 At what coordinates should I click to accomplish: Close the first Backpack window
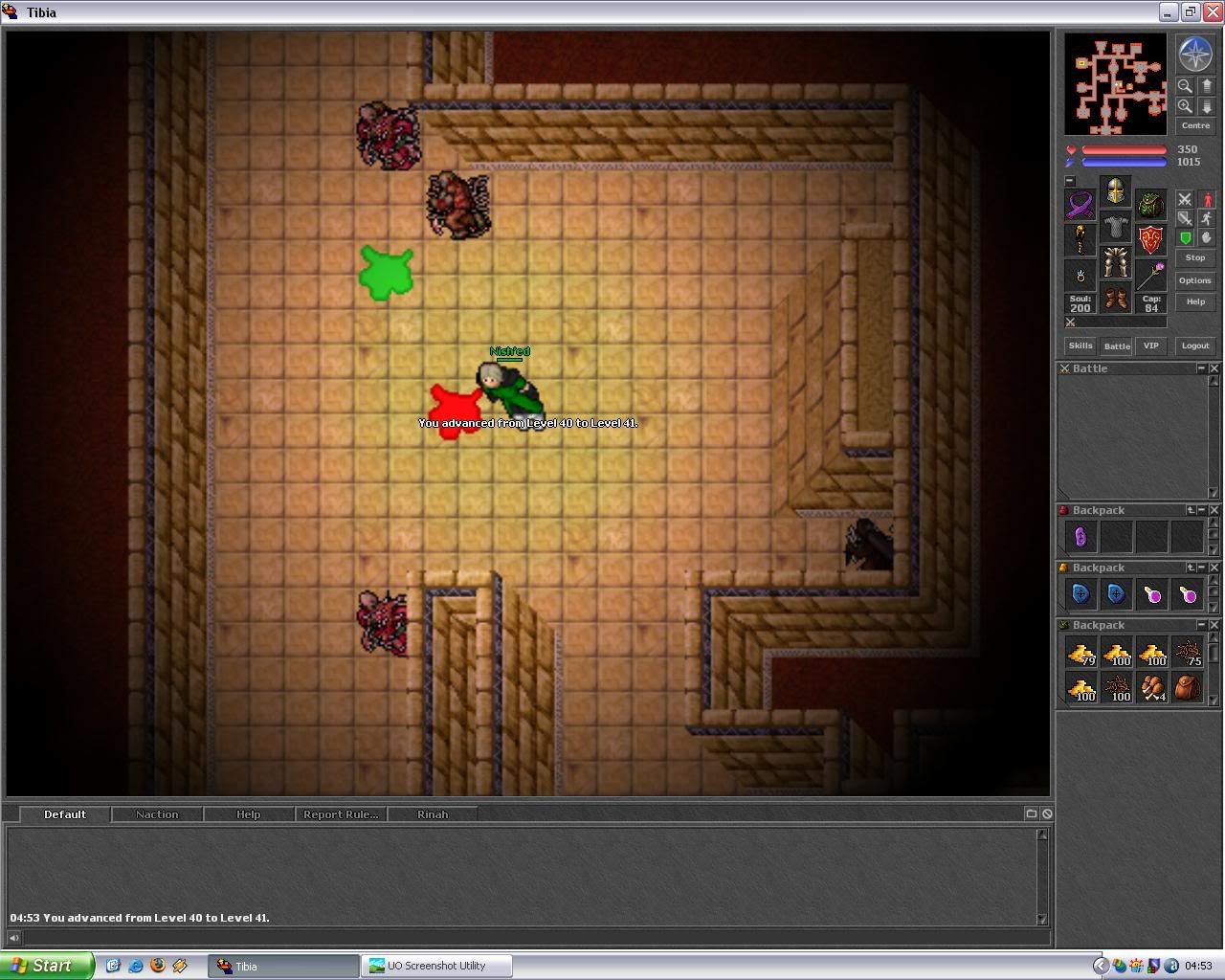[x=1214, y=510]
